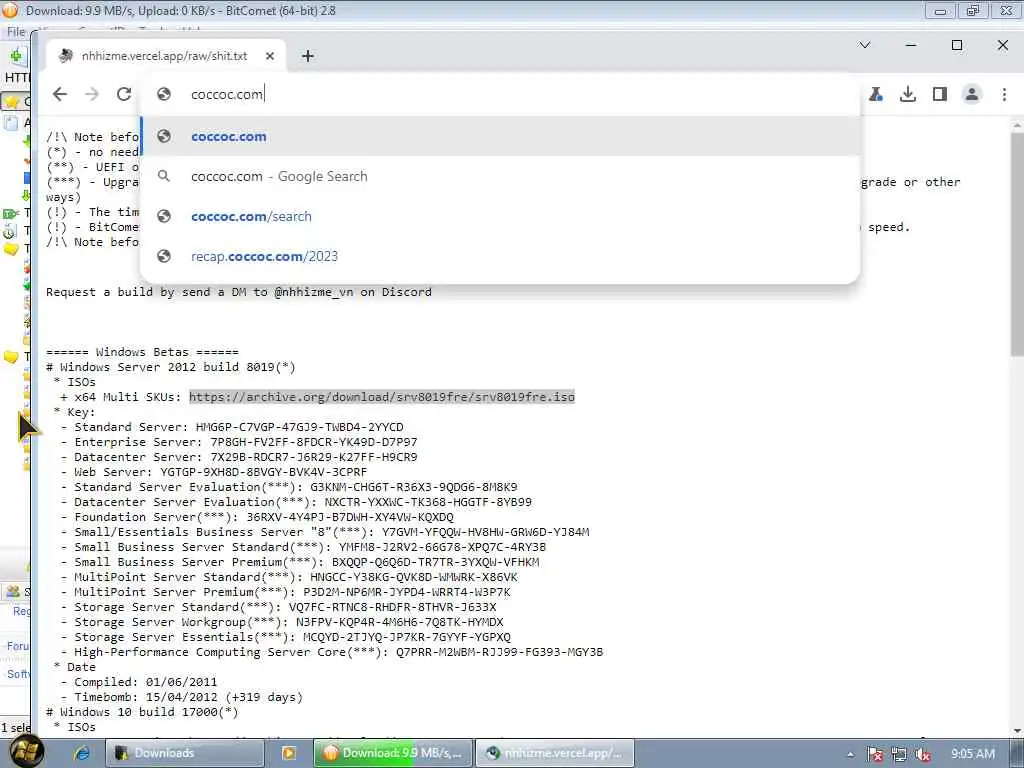The width and height of the screenshot is (1024, 768).
Task: Click the BitComet title bar app icon
Action: click(10, 10)
